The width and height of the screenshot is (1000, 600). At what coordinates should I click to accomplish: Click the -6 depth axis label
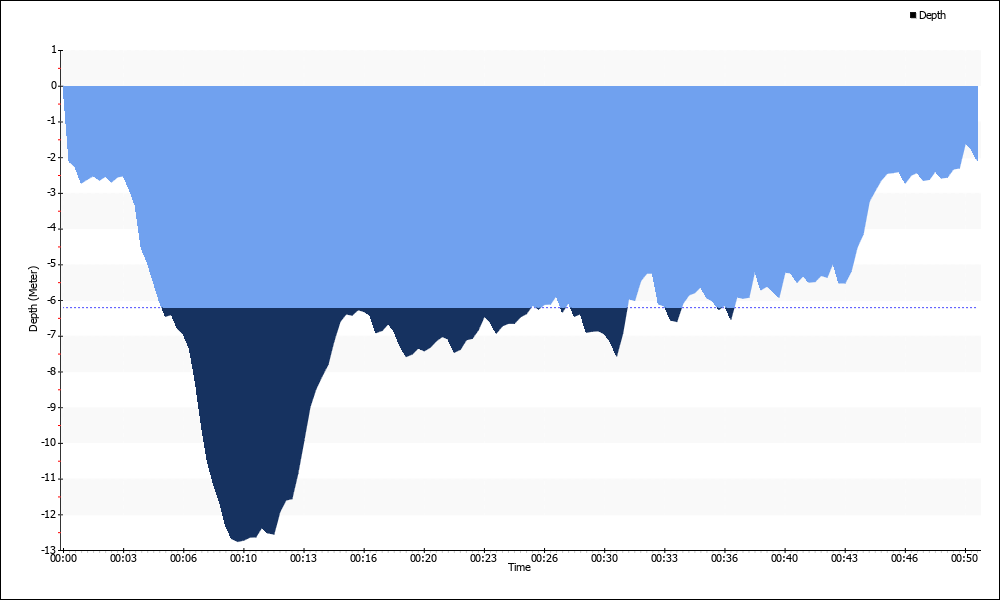(52, 300)
